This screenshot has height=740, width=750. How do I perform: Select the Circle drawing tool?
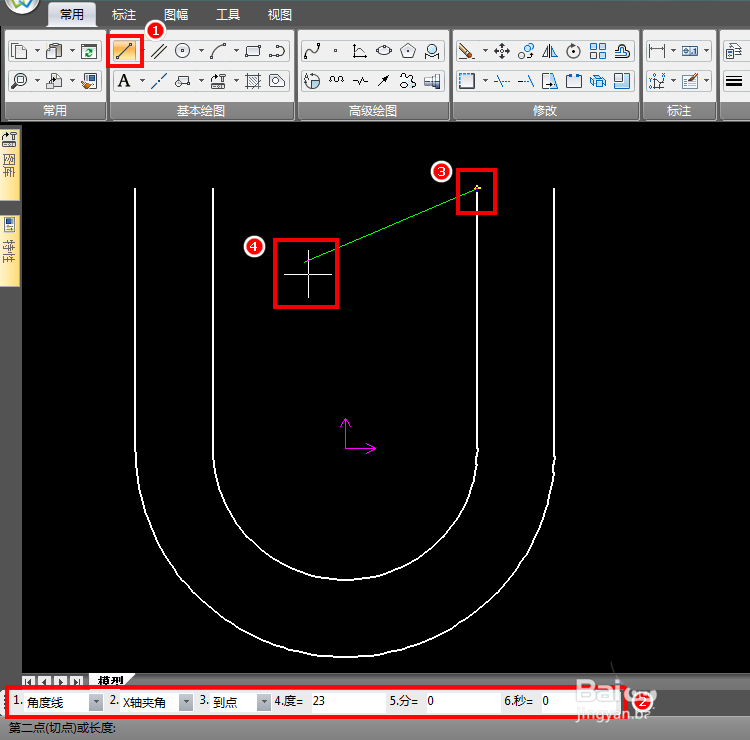coord(183,51)
